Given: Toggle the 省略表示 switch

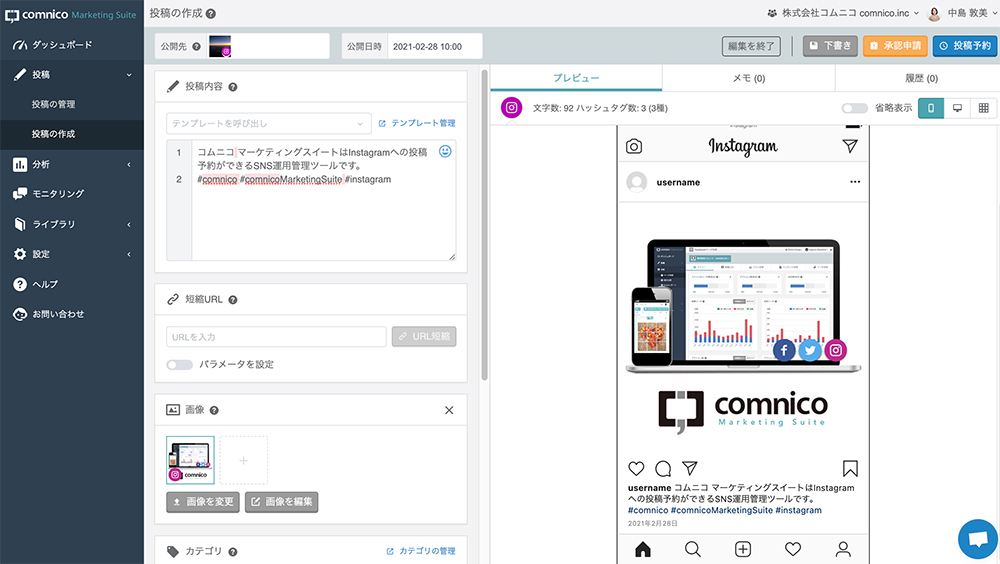Looking at the screenshot, I should (855, 108).
